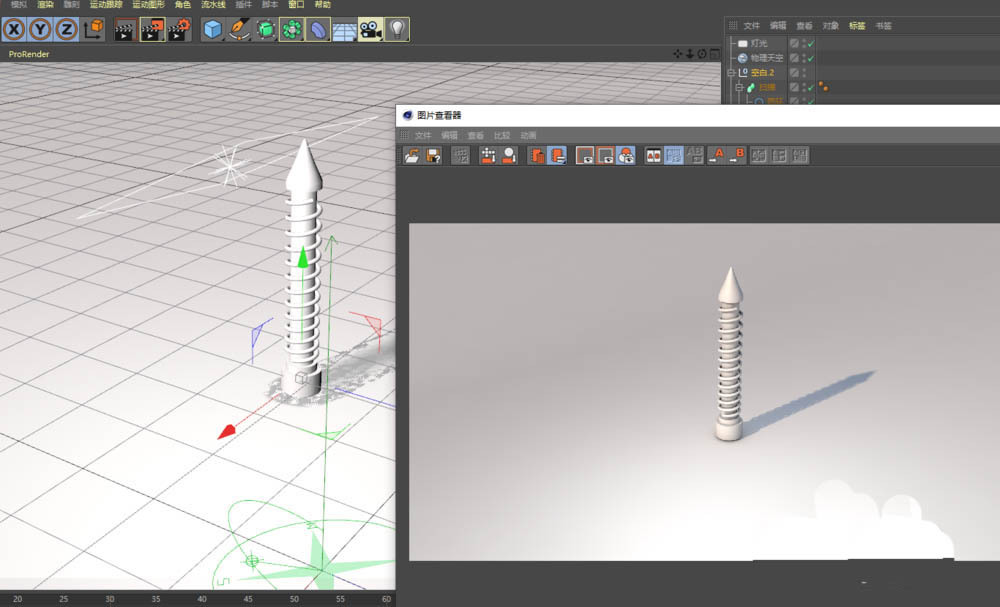This screenshot has height=607, width=1000.
Task: Add a floor/environment object
Action: click(344, 29)
